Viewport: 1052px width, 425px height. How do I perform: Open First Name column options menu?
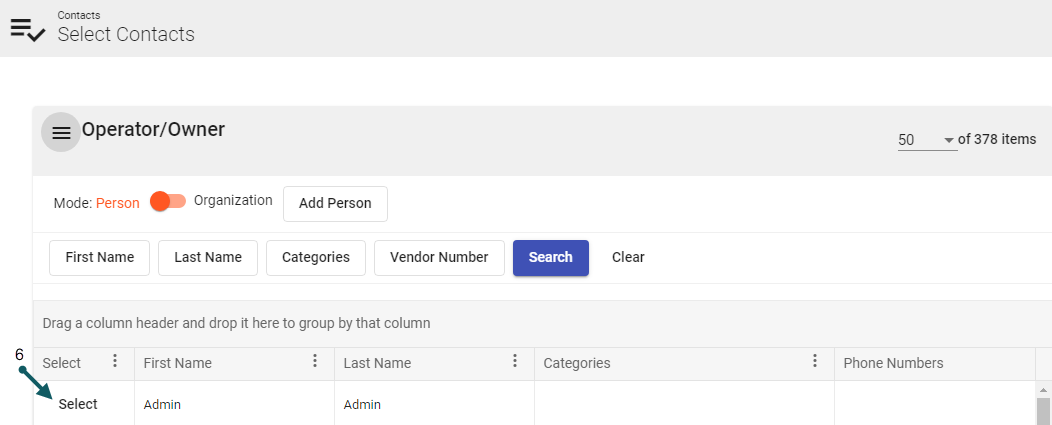click(315, 362)
